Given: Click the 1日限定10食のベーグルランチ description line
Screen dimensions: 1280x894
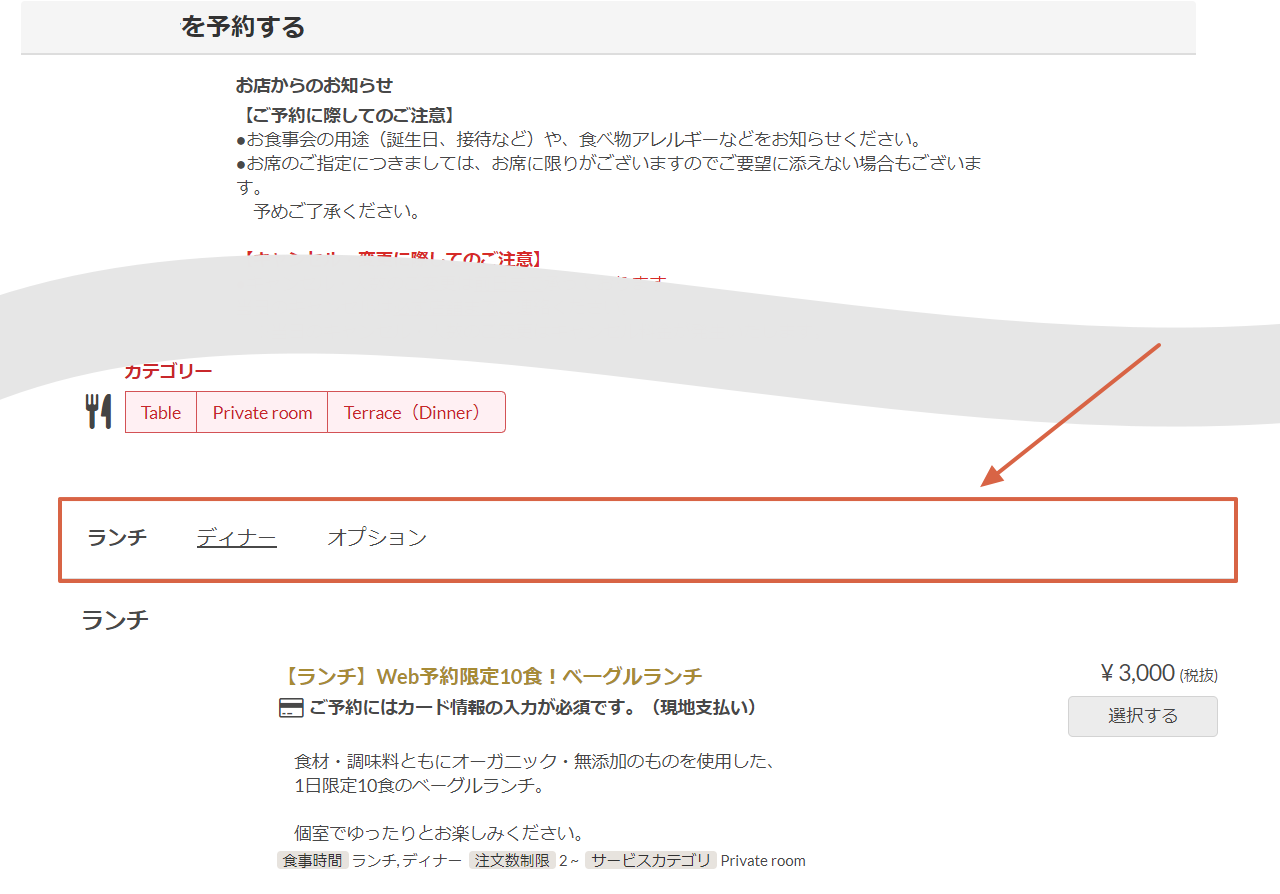Looking at the screenshot, I should [x=419, y=786].
